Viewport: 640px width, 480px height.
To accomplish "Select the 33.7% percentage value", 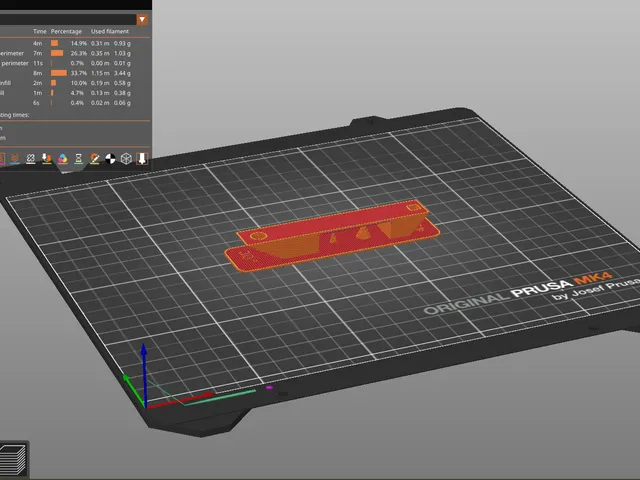I will tap(79, 73).
